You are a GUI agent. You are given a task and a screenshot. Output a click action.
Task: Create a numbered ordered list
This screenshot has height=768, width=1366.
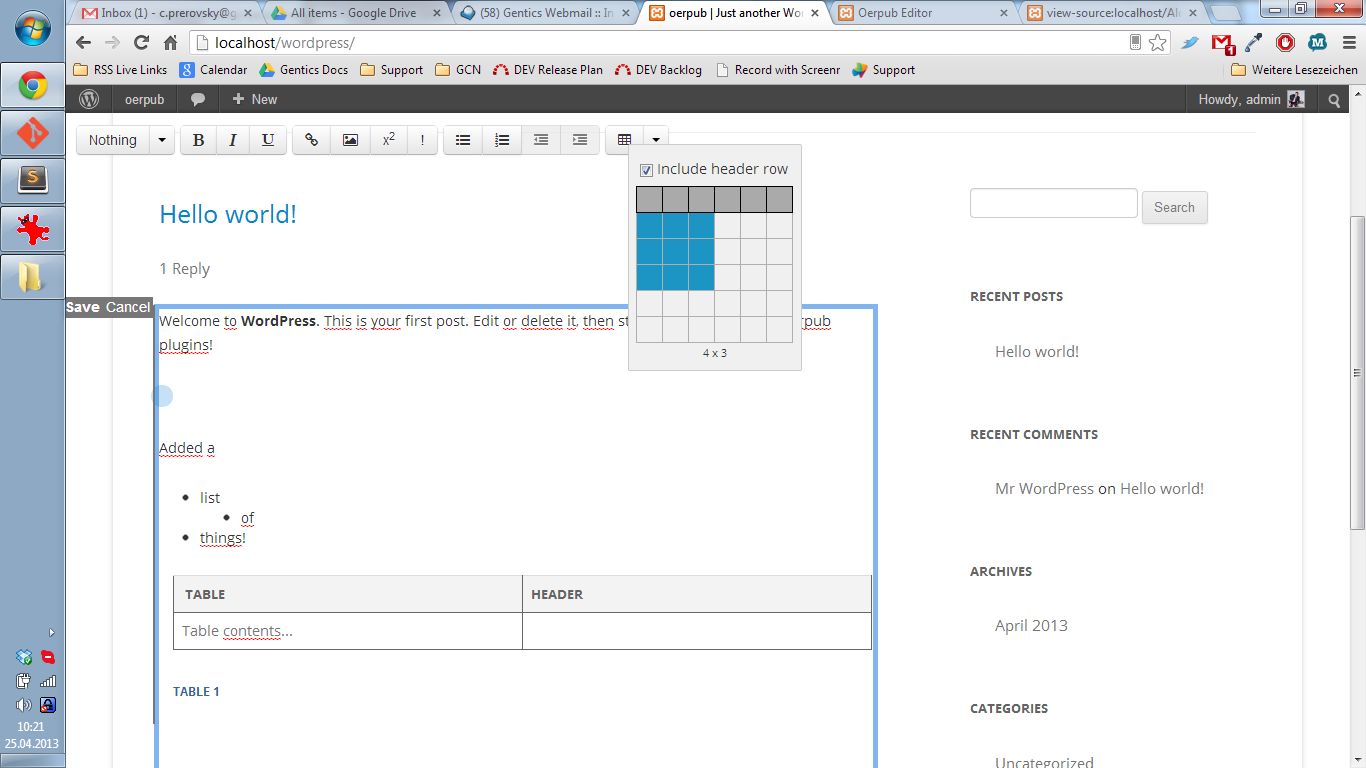tap(502, 140)
